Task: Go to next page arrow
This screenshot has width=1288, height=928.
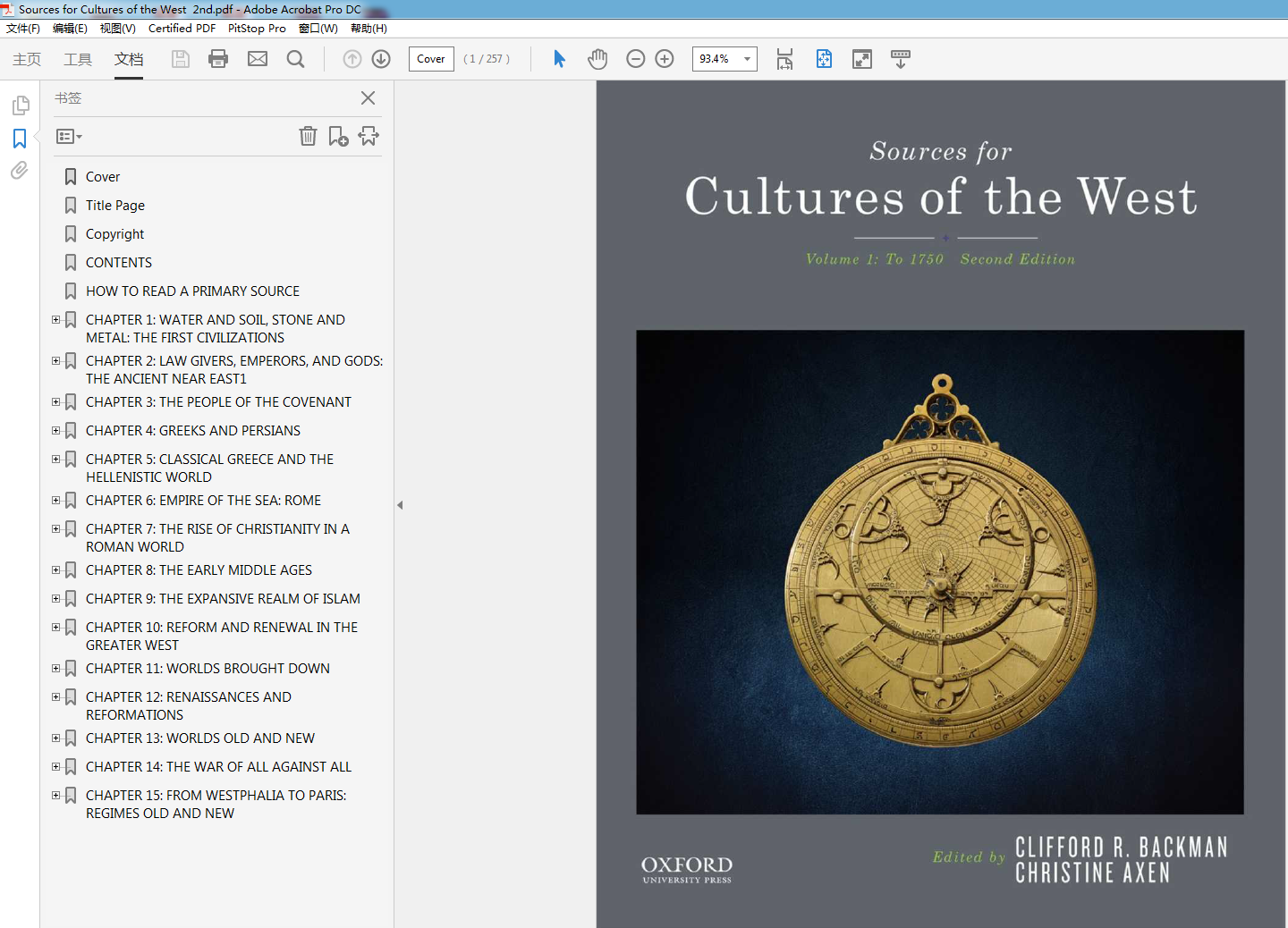Action: [x=381, y=59]
